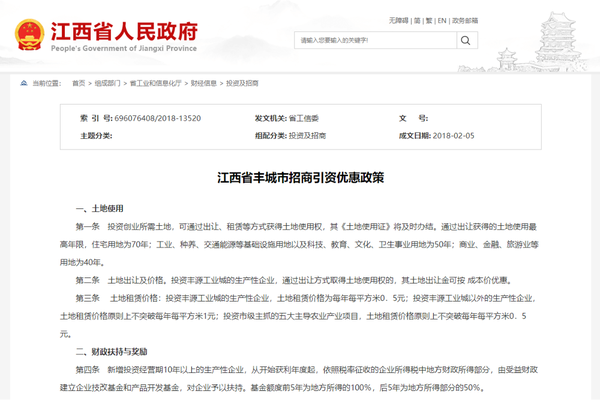Click the 文号 label
This screenshot has width=600, height=400.
click(413, 118)
